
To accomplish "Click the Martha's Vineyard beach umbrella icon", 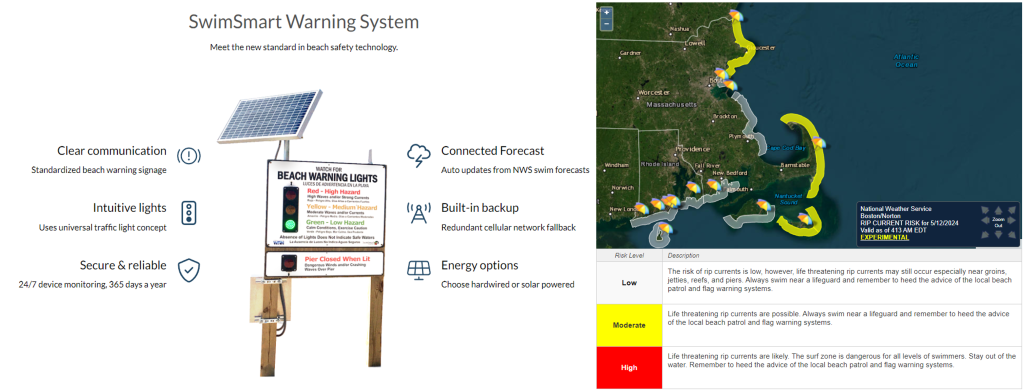I will click(x=763, y=206).
